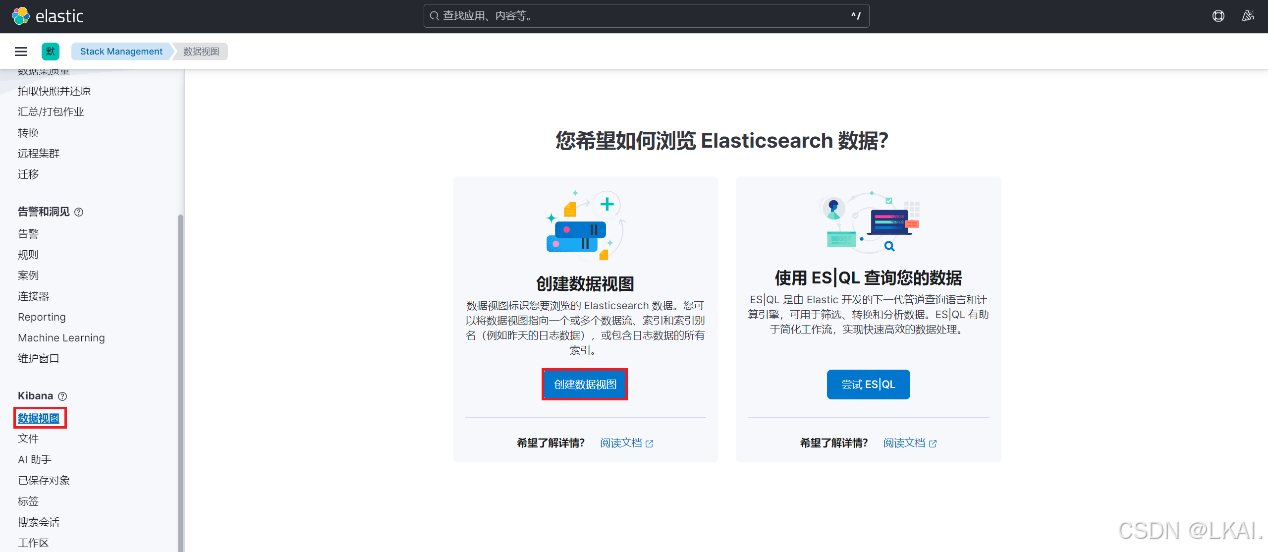This screenshot has width=1268, height=552.
Task: Click the 创建数据视图 card title text
Action: pyautogui.click(x=585, y=284)
